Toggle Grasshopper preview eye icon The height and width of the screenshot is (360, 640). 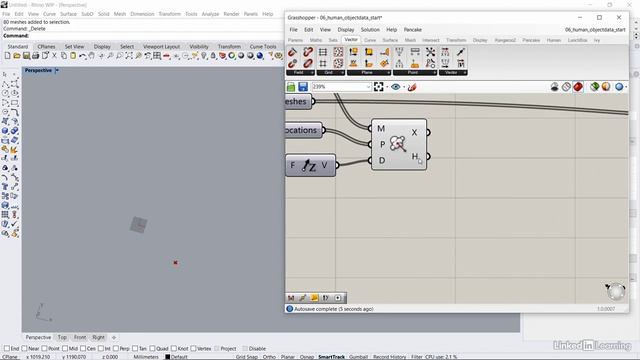[396, 87]
